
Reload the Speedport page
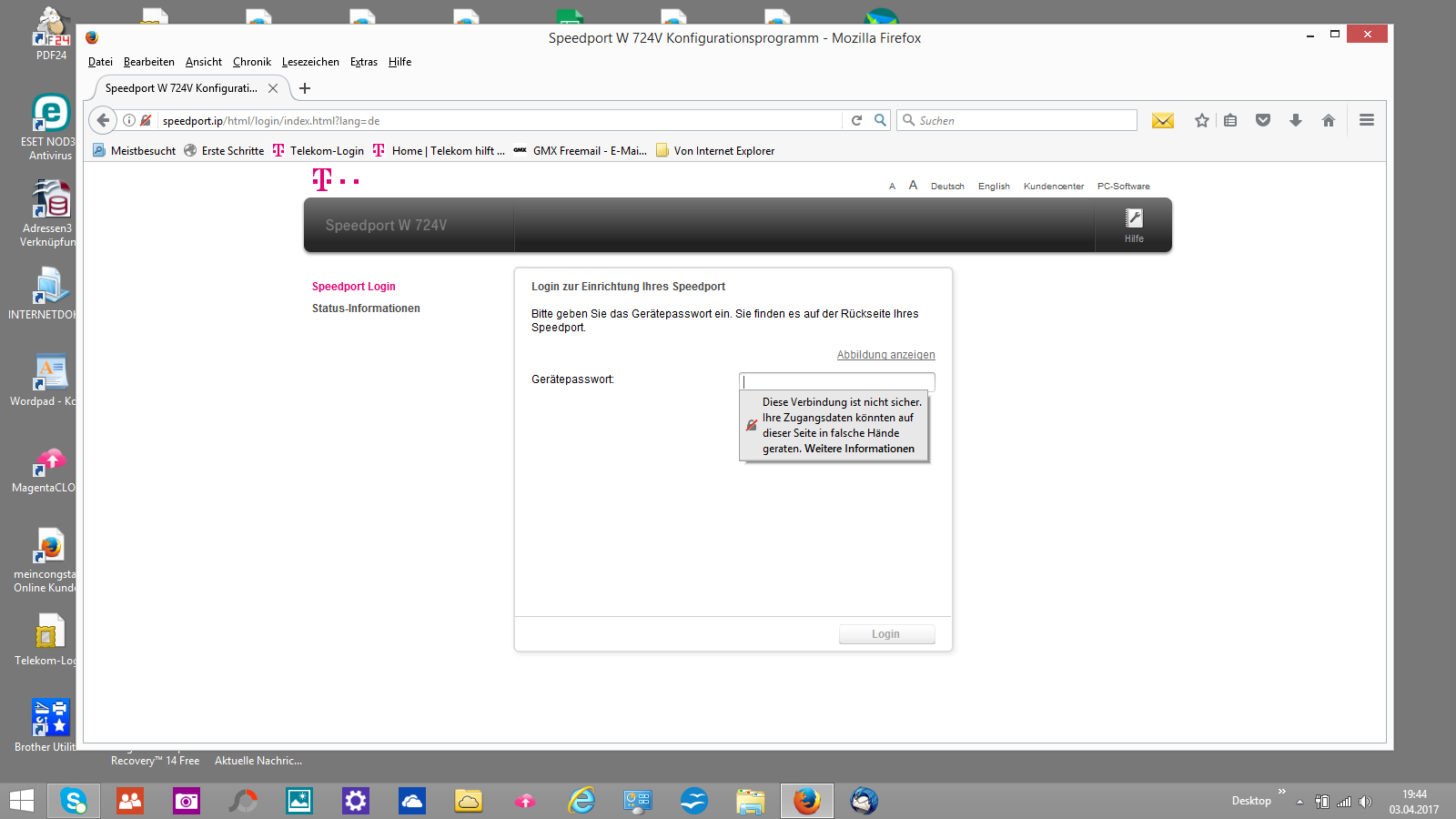pyautogui.click(x=856, y=120)
